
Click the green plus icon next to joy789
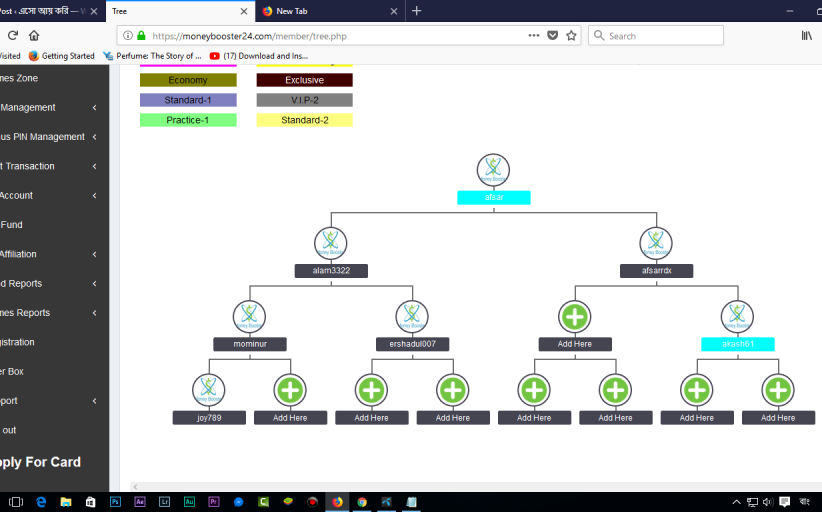coord(290,390)
